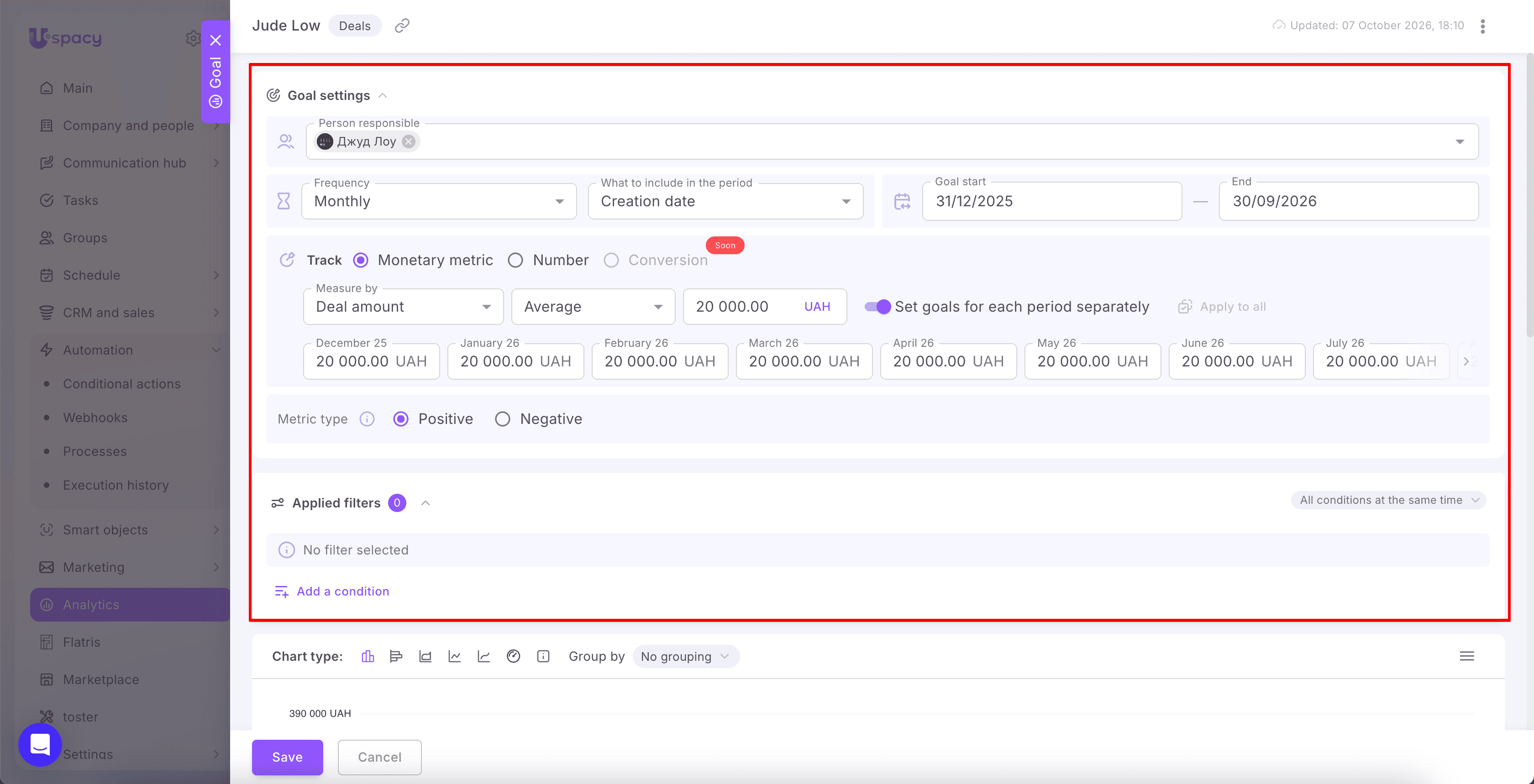1534x784 pixels.
Task: Open the No grouping dropdown
Action: click(685, 656)
